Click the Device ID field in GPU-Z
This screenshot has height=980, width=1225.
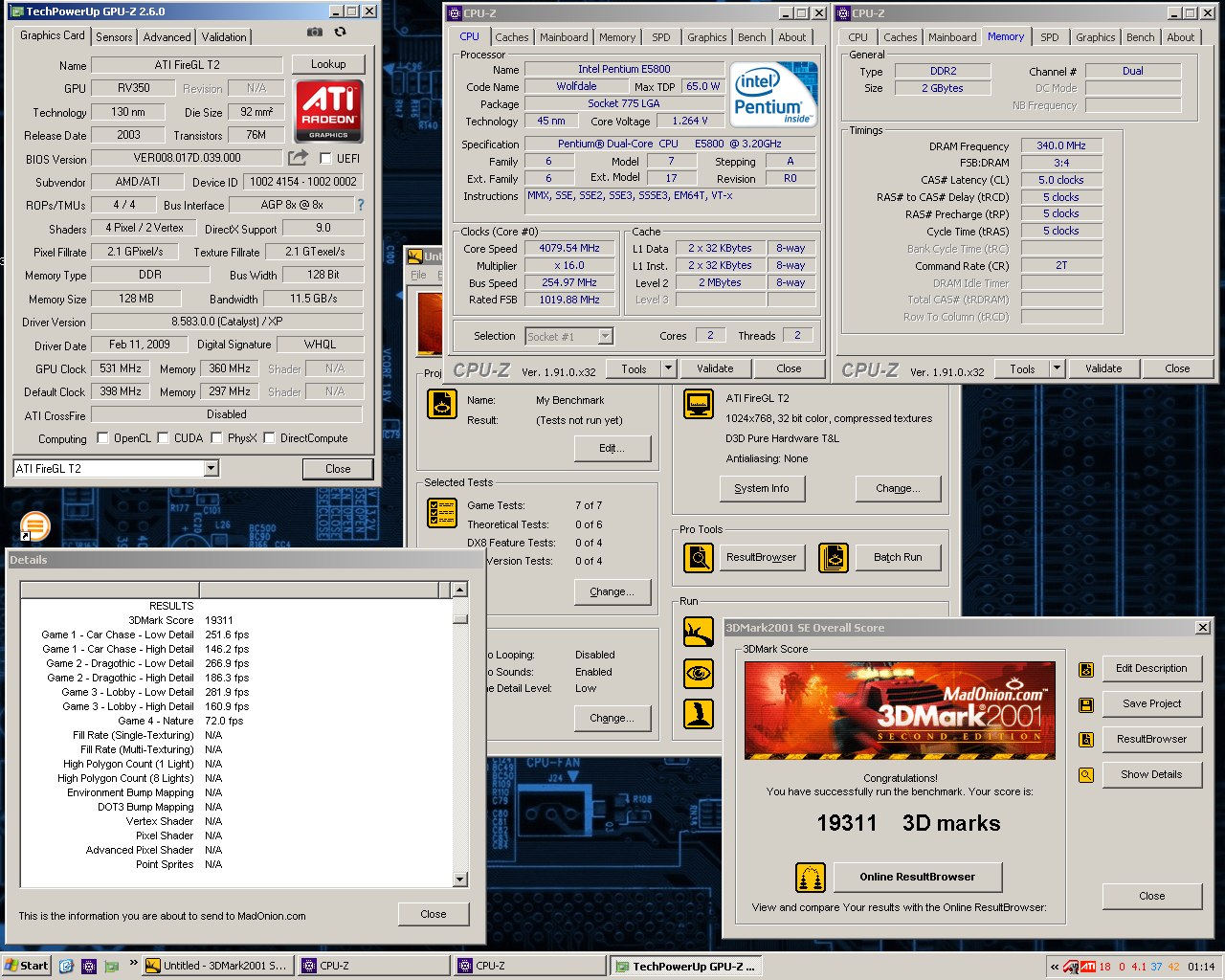pos(302,182)
